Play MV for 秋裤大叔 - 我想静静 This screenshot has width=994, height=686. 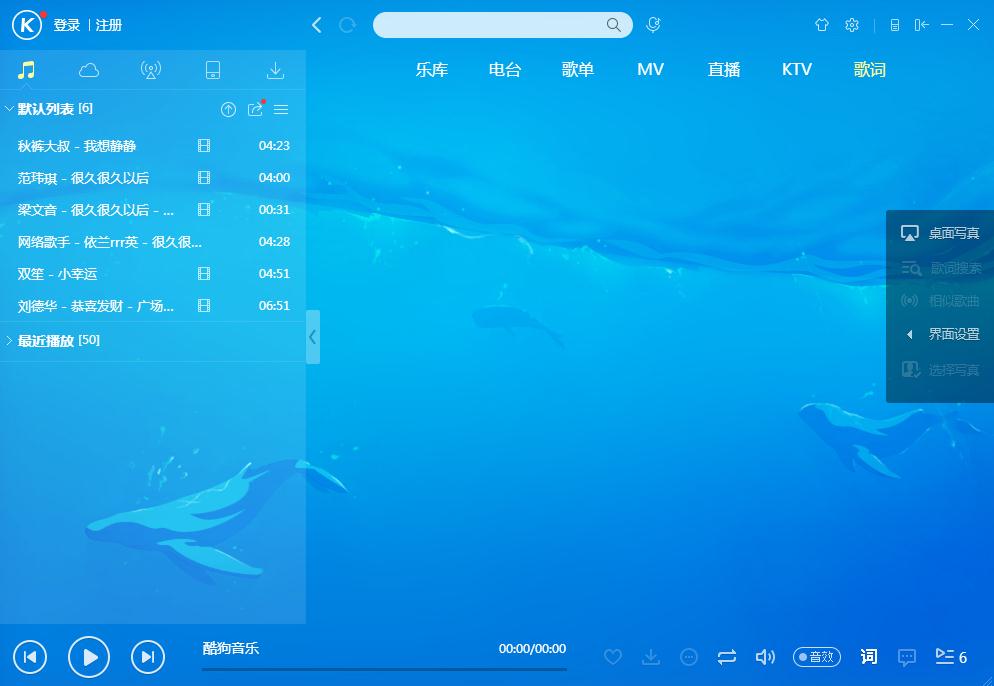click(x=203, y=146)
